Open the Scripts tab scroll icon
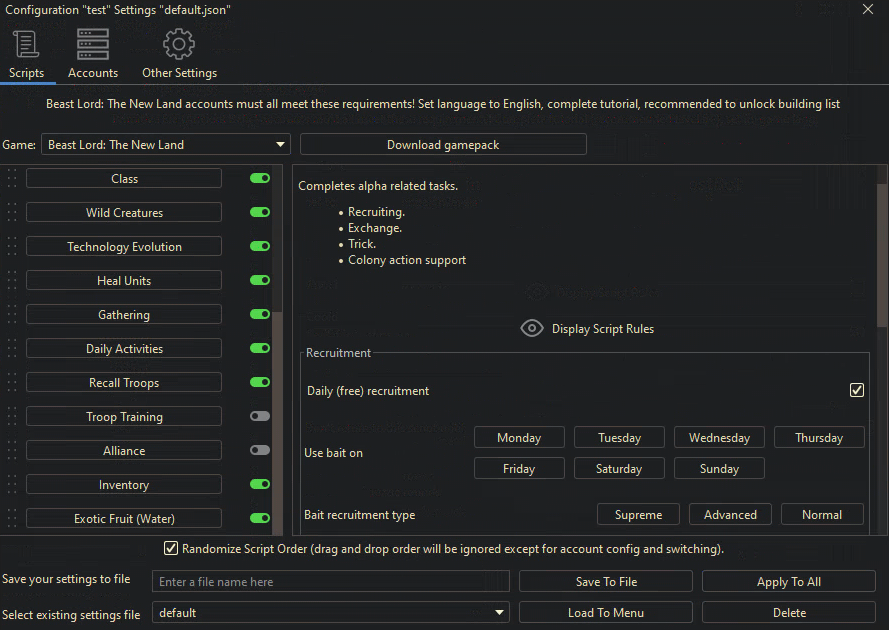The image size is (889, 630). 26,45
